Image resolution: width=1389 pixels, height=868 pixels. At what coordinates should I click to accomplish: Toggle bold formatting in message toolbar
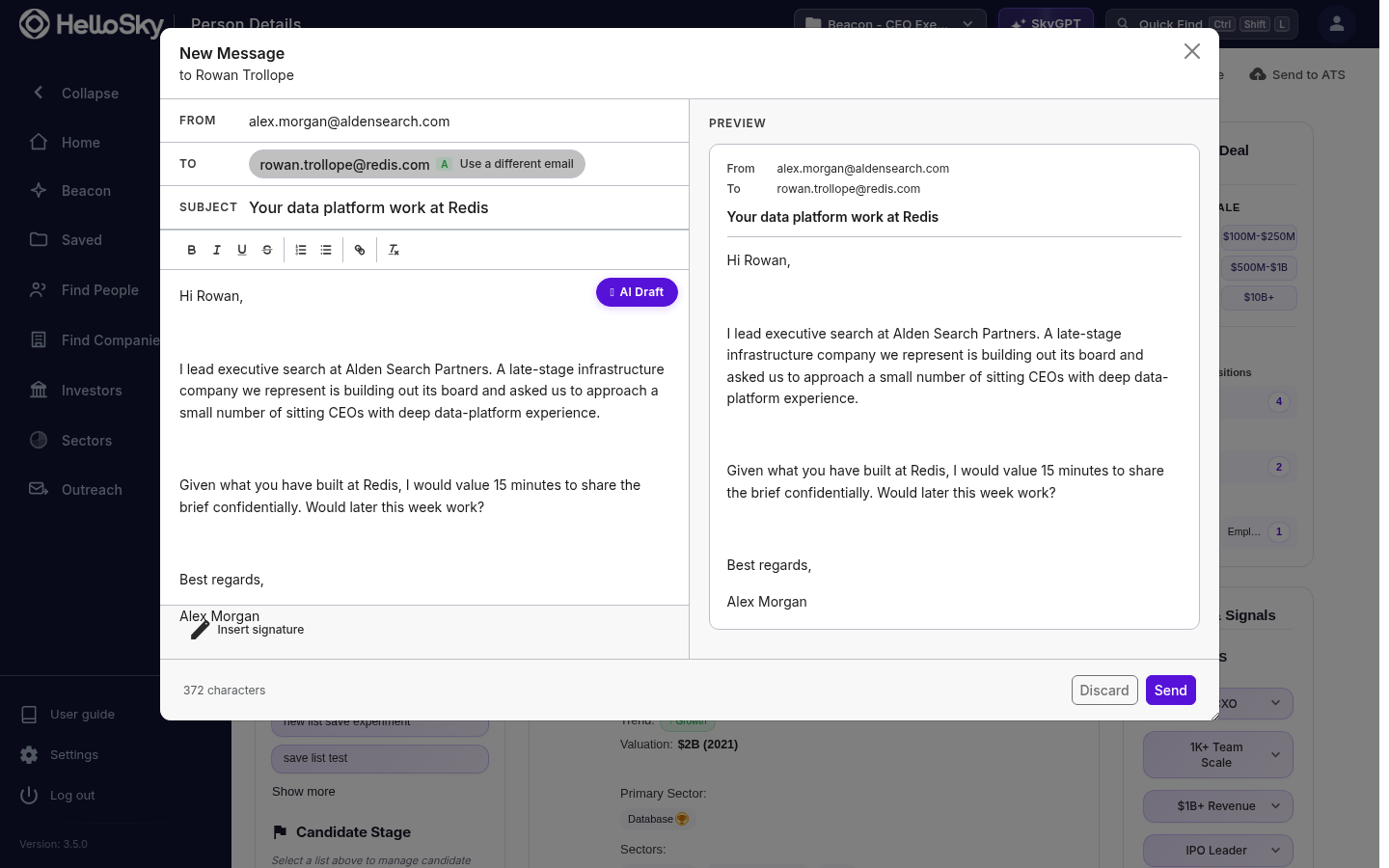(x=192, y=250)
